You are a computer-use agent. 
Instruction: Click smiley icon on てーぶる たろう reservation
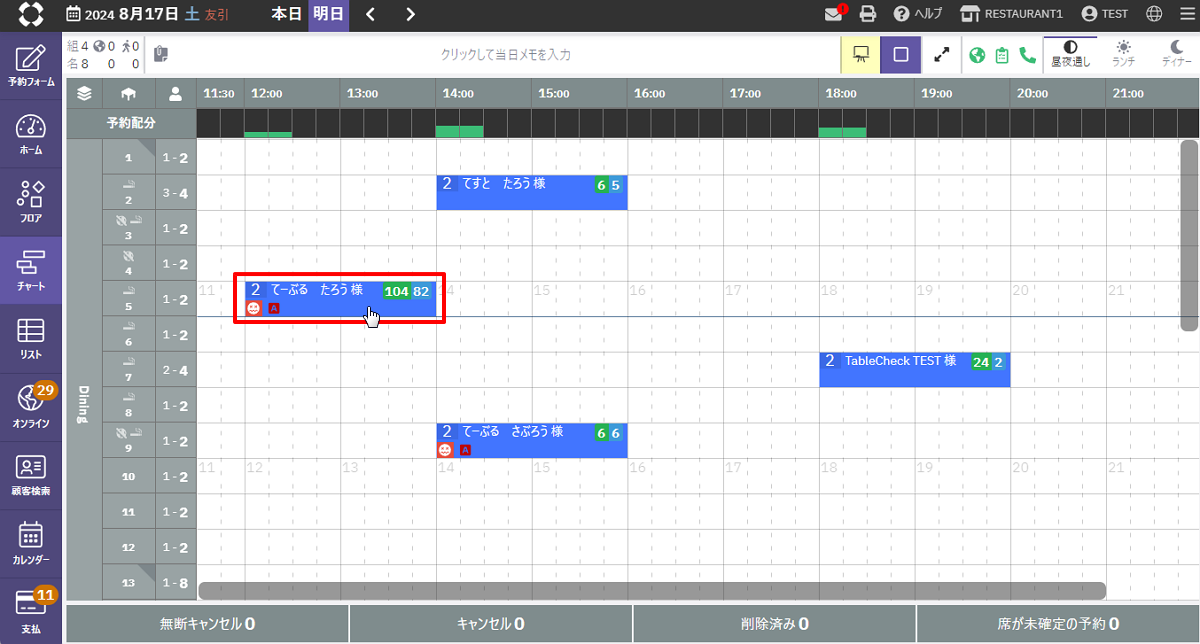click(x=254, y=308)
